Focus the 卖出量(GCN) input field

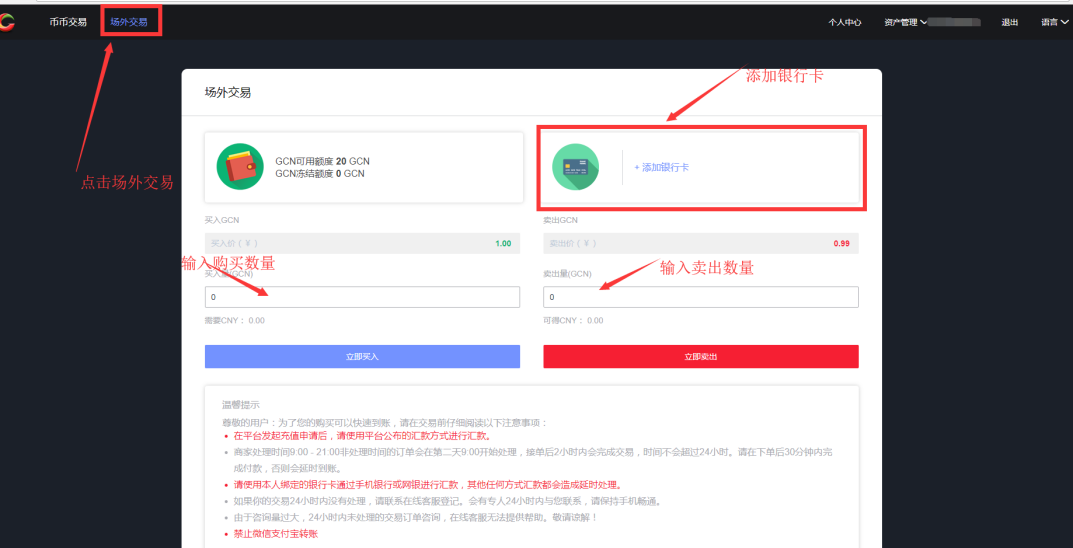(700, 297)
